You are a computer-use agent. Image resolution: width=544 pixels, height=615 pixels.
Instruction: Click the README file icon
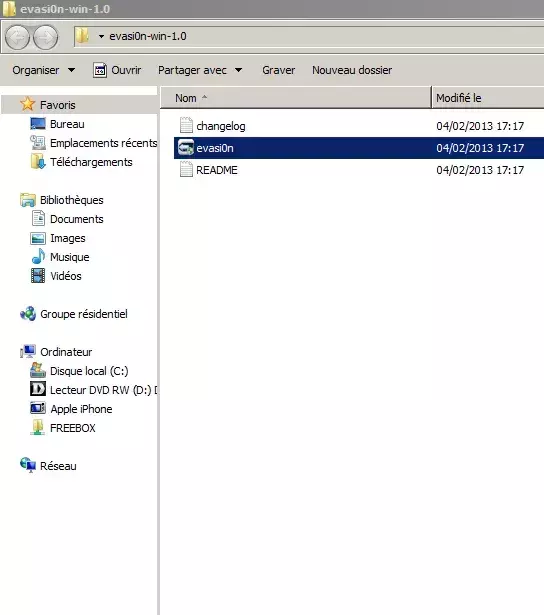186,169
